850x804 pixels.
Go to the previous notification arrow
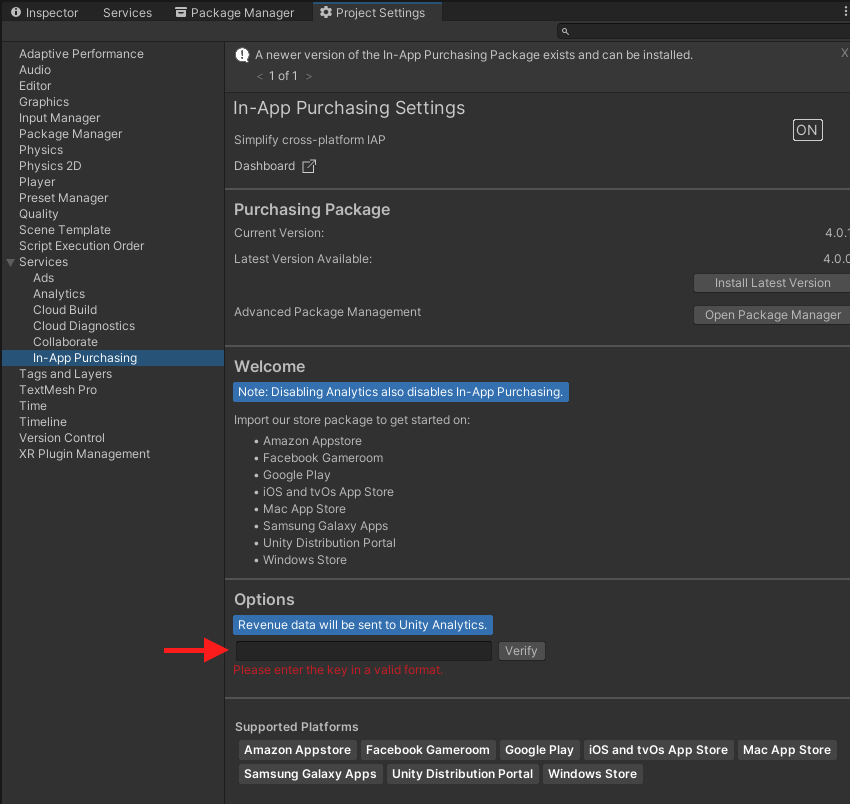[260, 76]
